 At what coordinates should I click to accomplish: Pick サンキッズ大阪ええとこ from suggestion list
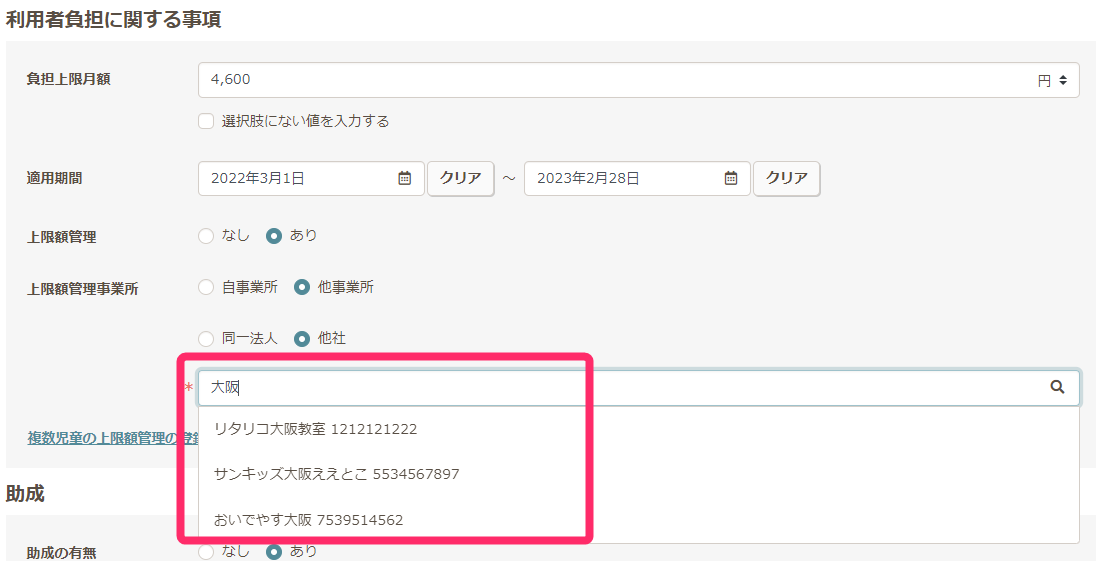tap(336, 474)
